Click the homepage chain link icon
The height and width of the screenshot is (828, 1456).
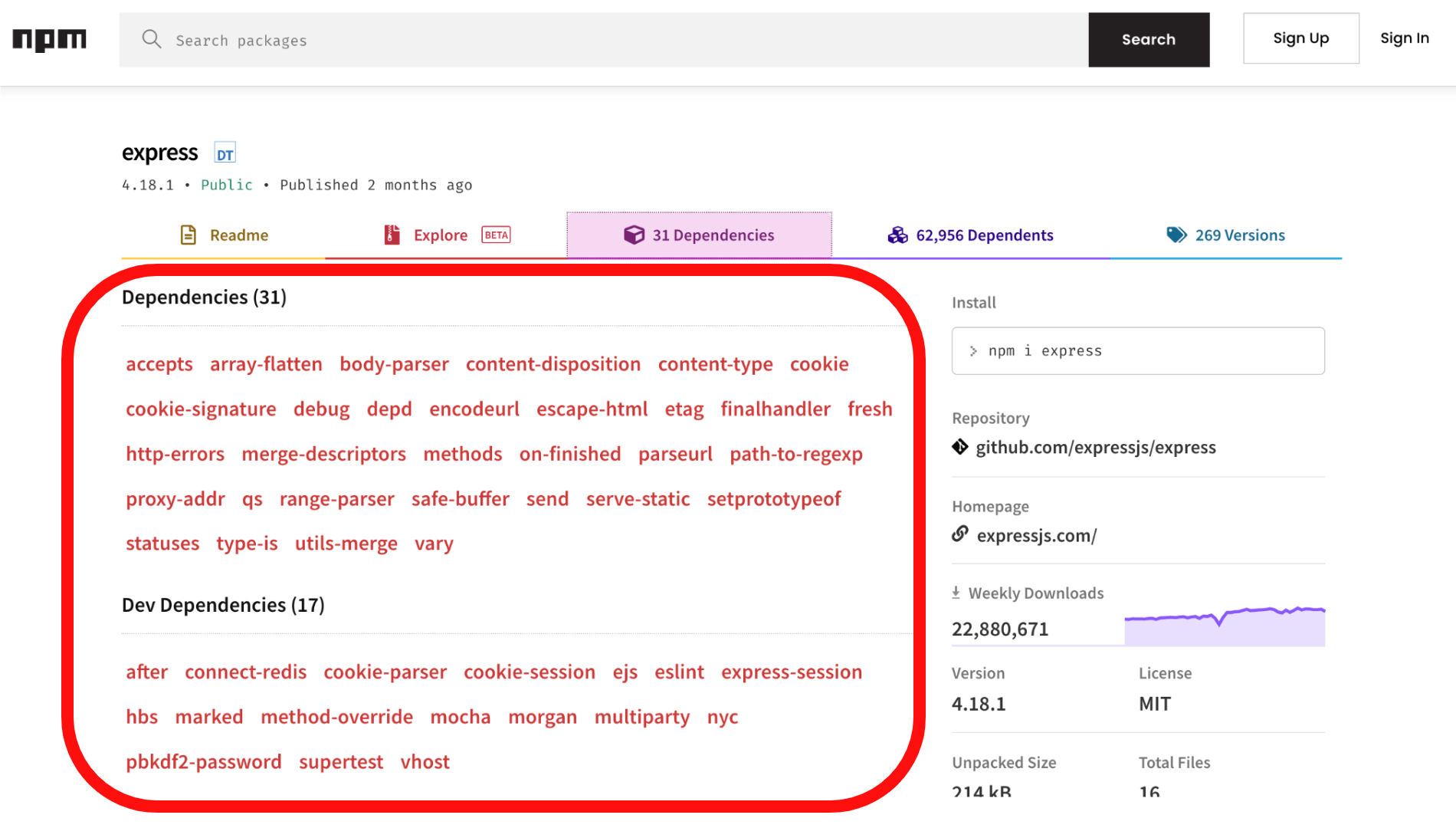tap(960, 534)
